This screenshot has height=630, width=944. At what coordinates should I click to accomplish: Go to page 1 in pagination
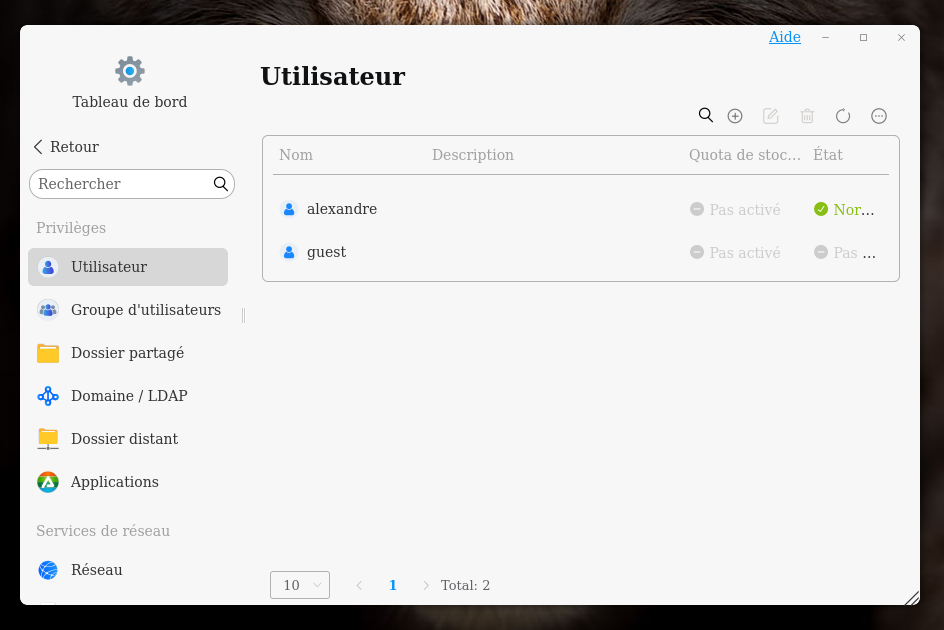(393, 585)
